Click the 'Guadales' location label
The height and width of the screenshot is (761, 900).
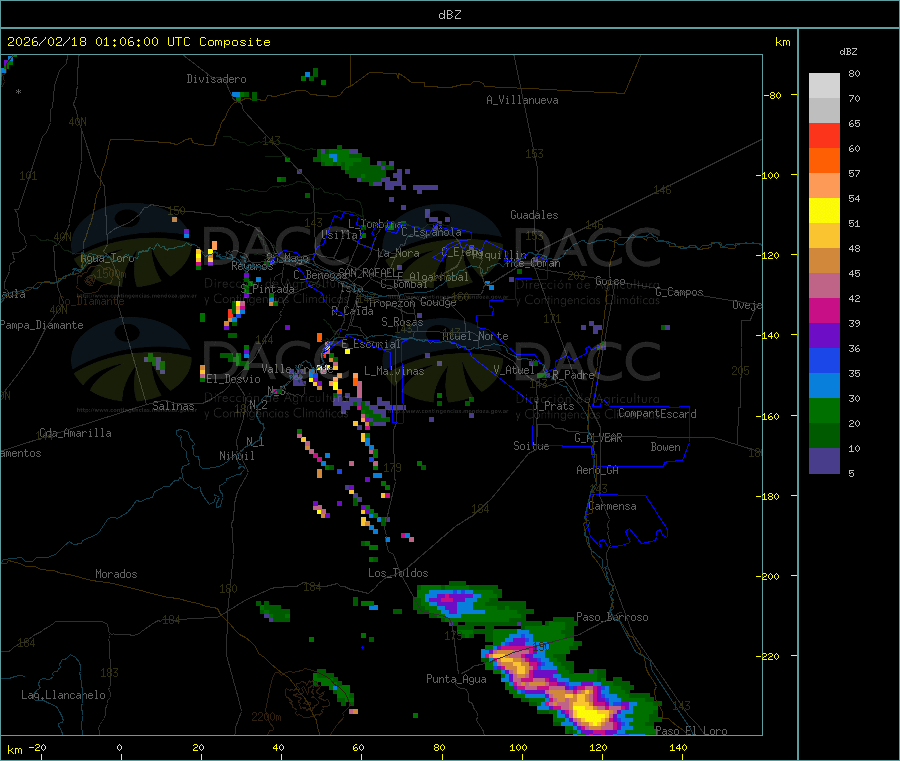point(534,215)
